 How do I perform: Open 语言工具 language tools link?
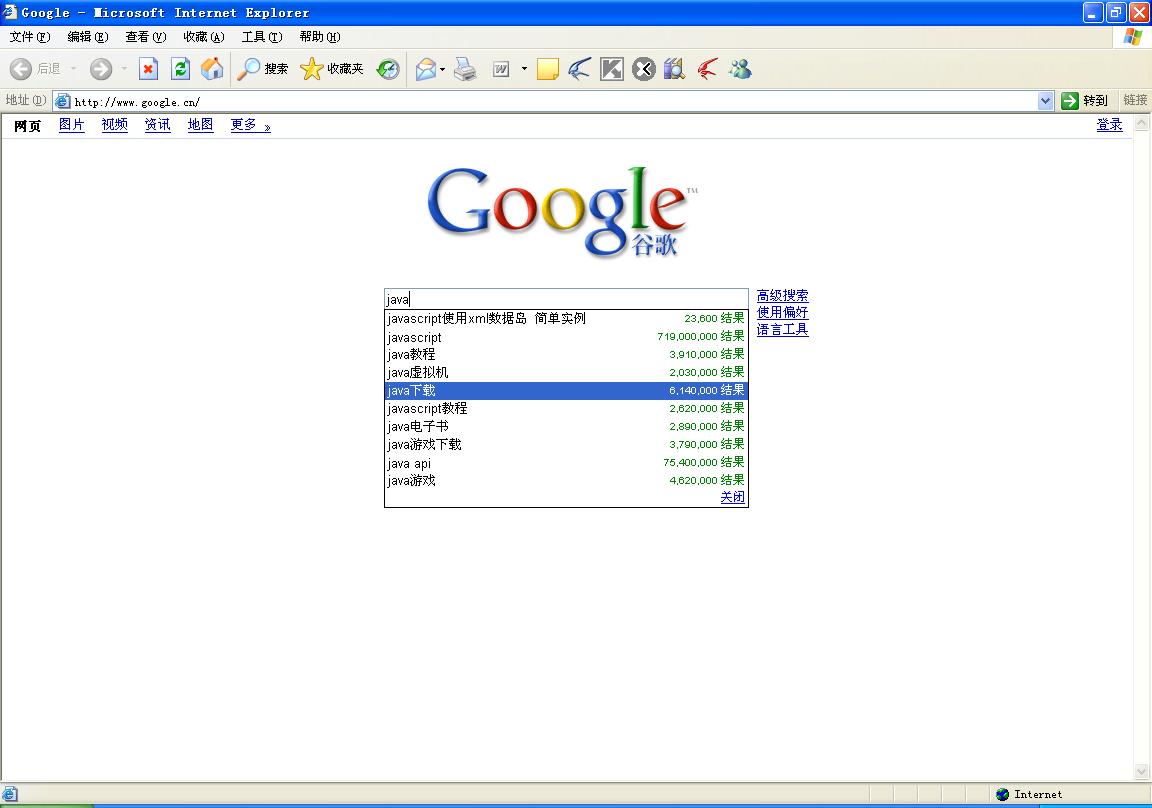[x=782, y=330]
